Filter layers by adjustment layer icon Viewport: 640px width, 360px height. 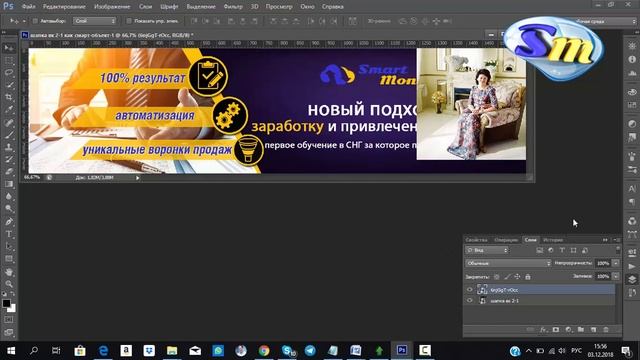[551, 250]
